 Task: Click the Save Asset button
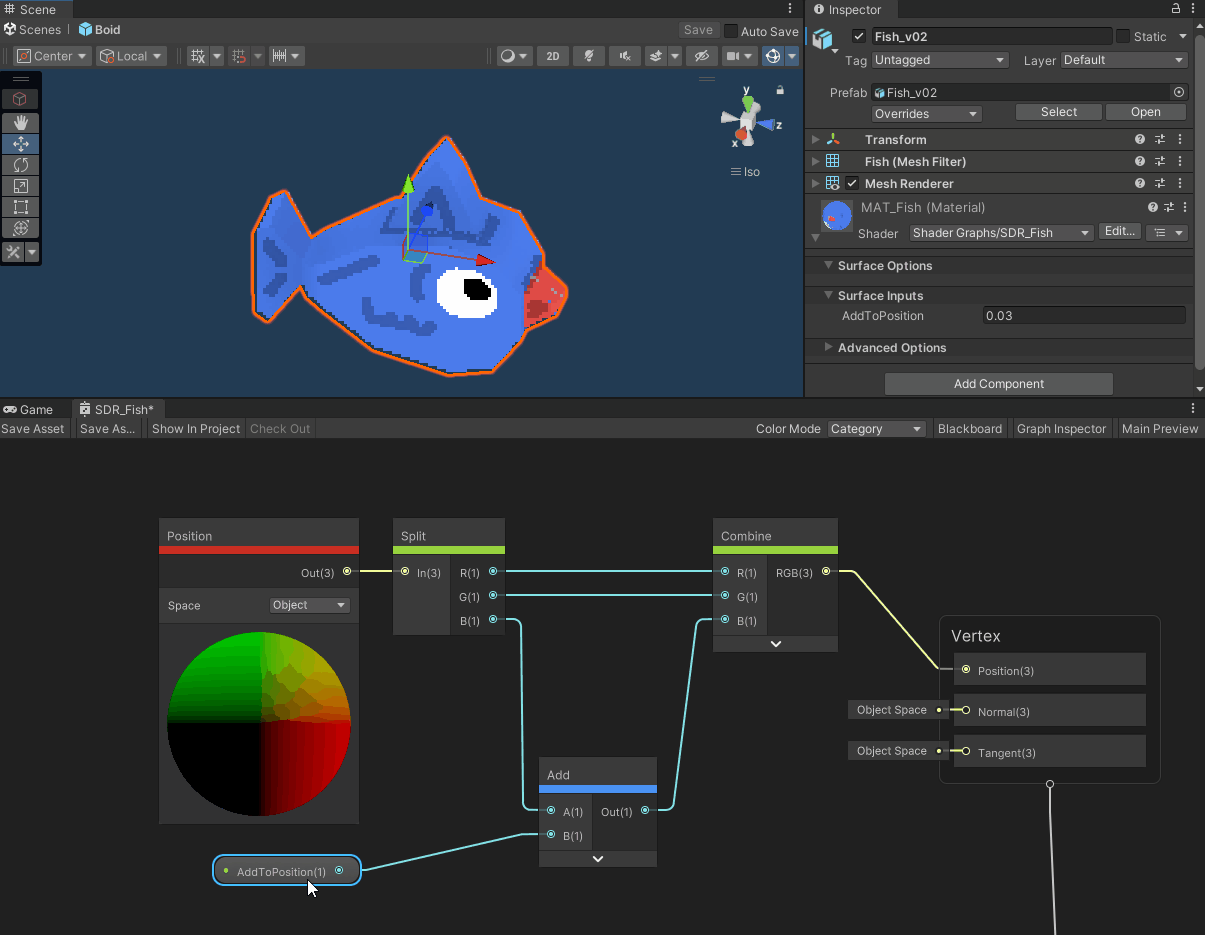[33, 428]
